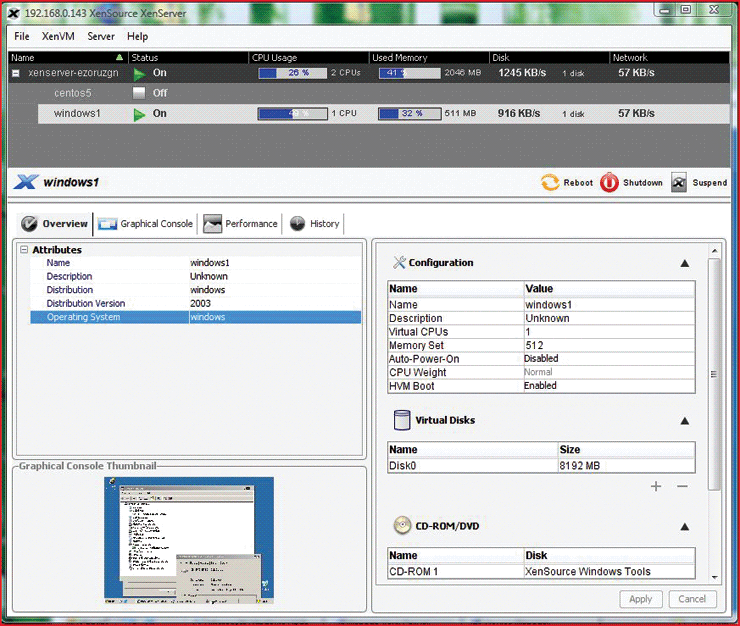Click the Status column header
740x626 pixels.
[188, 58]
